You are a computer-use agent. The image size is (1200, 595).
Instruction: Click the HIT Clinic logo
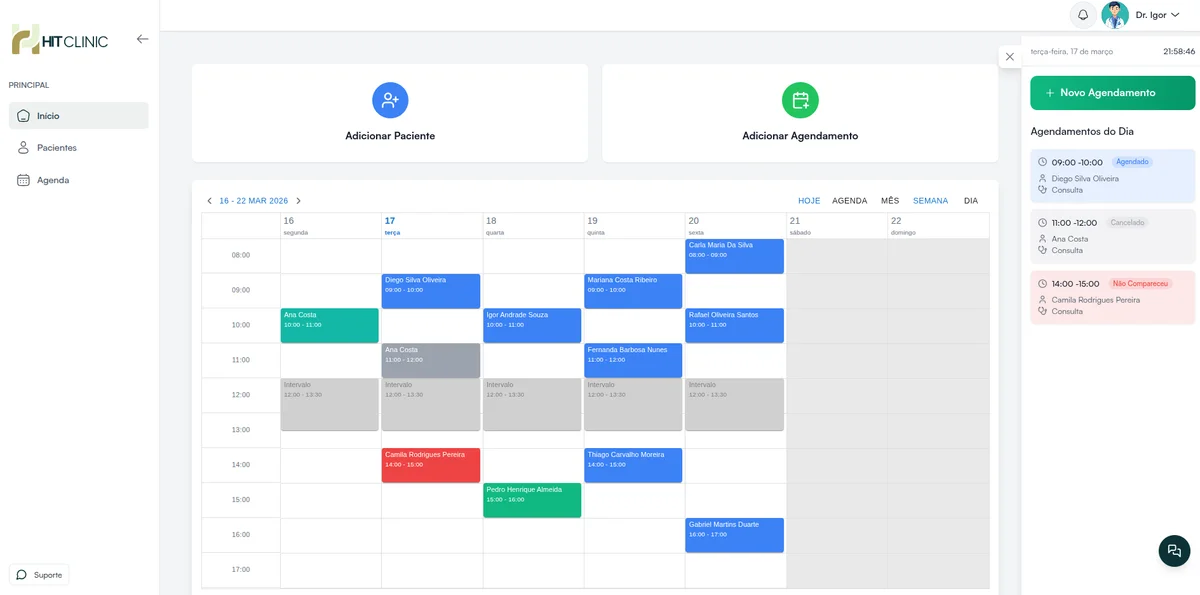pos(60,40)
